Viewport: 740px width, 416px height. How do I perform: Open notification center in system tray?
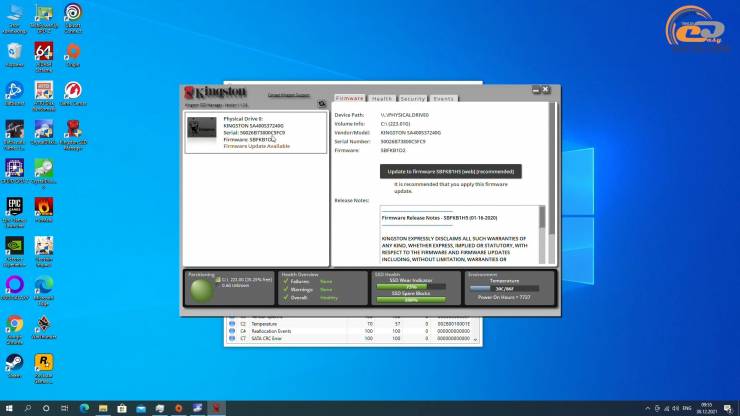point(728,408)
